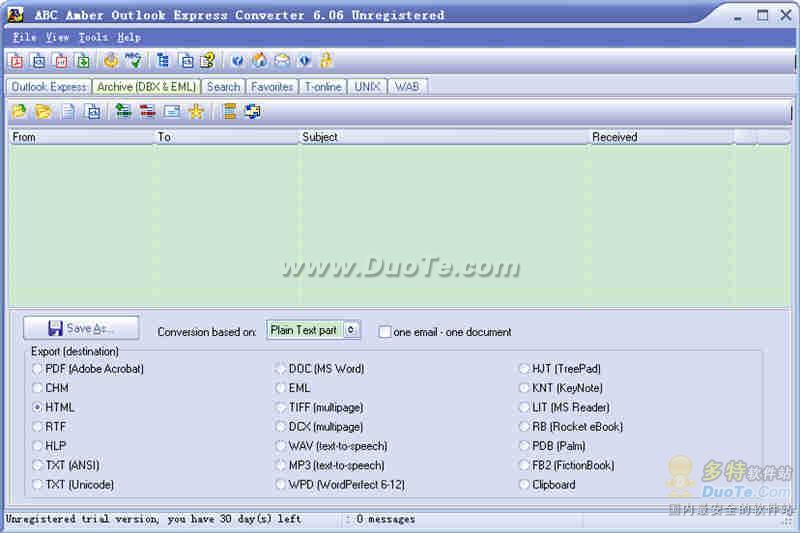The image size is (800, 533).
Task: Click the home page house icon
Action: click(260, 61)
